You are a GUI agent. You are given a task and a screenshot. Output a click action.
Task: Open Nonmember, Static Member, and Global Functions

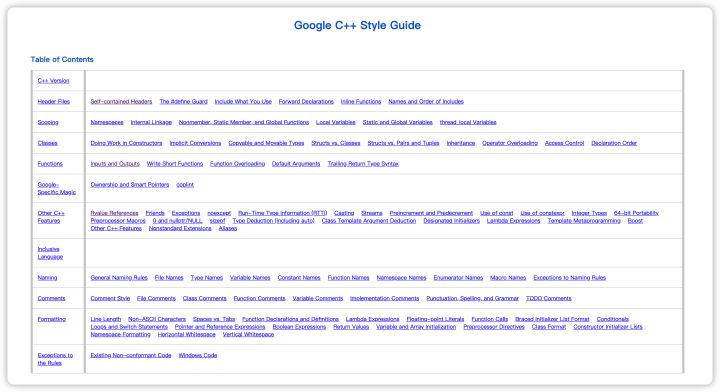(244, 122)
